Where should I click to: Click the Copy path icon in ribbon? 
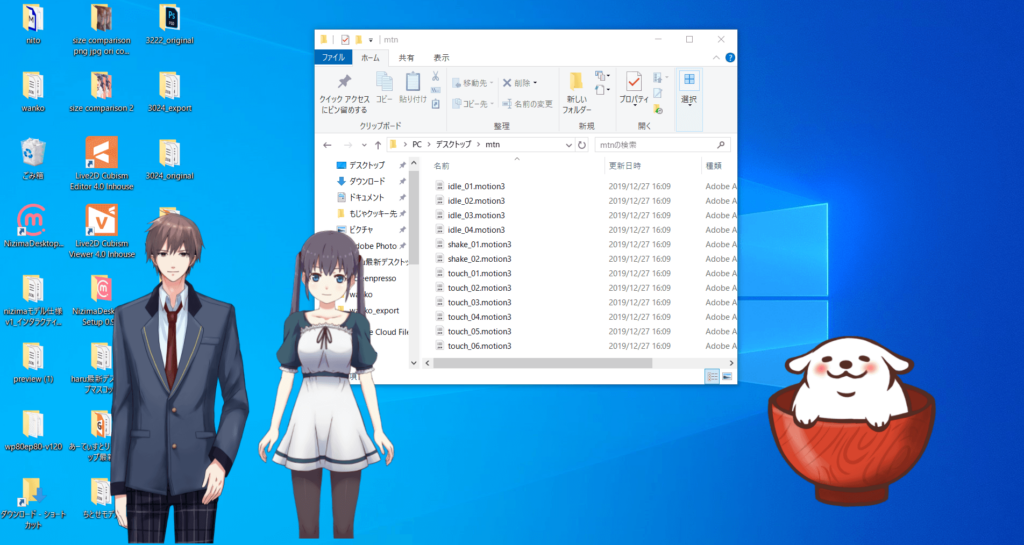(436, 90)
